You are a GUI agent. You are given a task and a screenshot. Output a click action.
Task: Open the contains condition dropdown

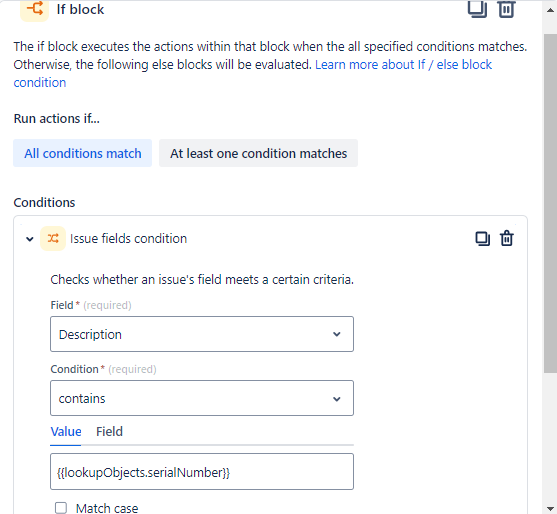(x=202, y=398)
